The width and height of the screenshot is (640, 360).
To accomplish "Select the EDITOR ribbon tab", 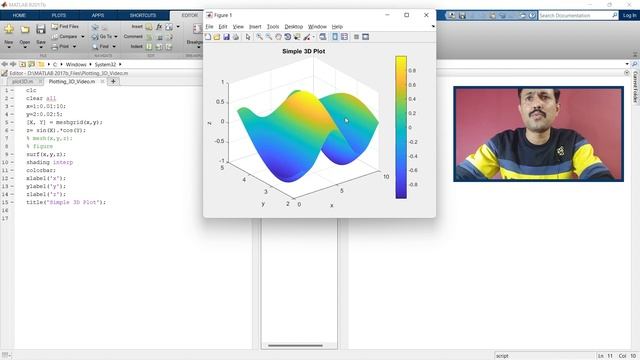I will pyautogui.click(x=189, y=16).
